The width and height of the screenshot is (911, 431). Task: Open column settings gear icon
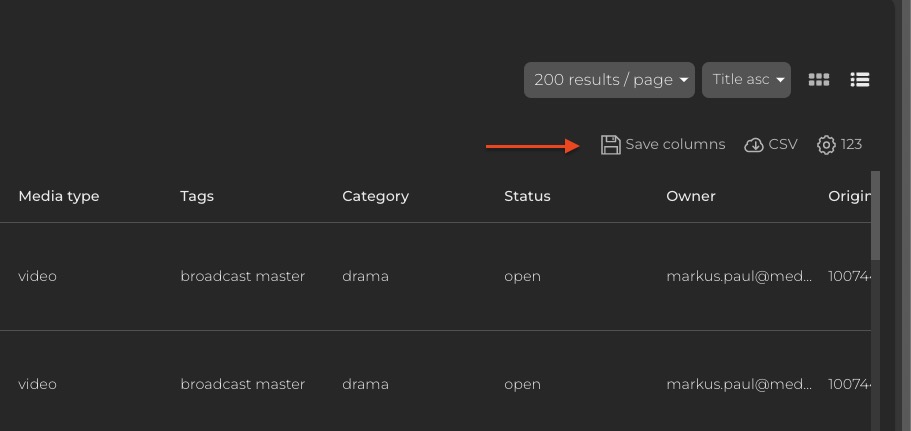point(826,145)
